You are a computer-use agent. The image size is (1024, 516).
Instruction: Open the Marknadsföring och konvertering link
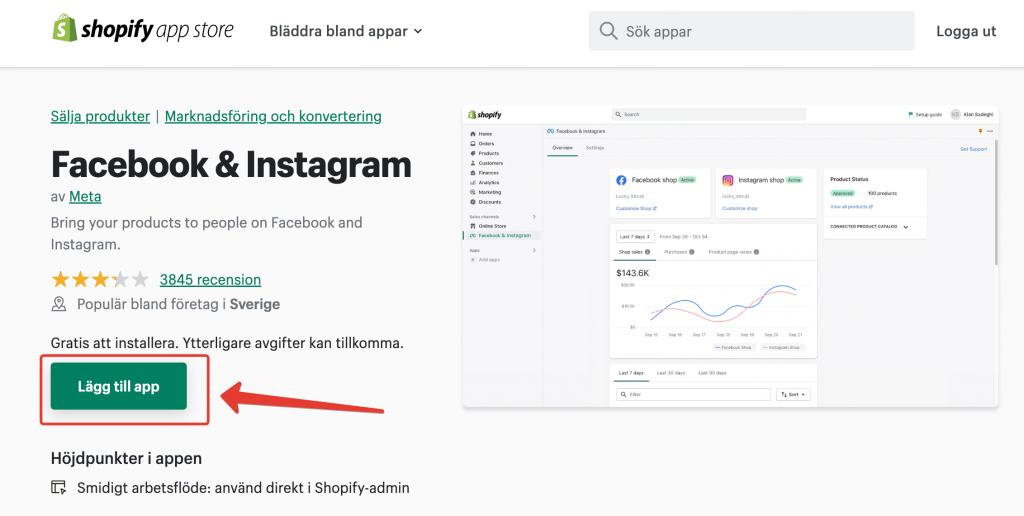tap(273, 116)
